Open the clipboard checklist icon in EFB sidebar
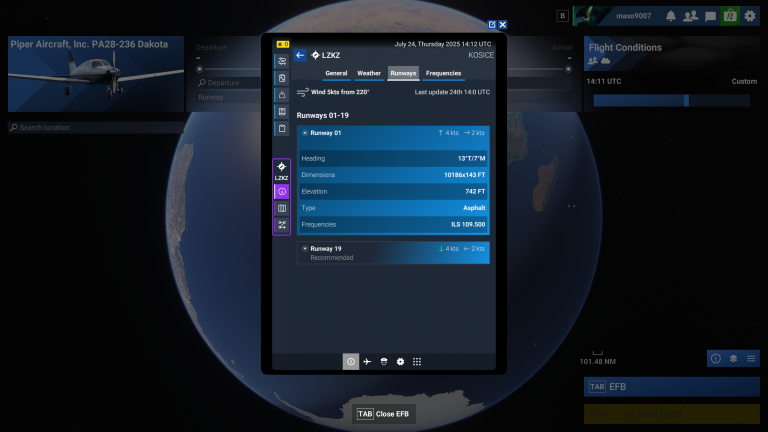 pos(282,128)
